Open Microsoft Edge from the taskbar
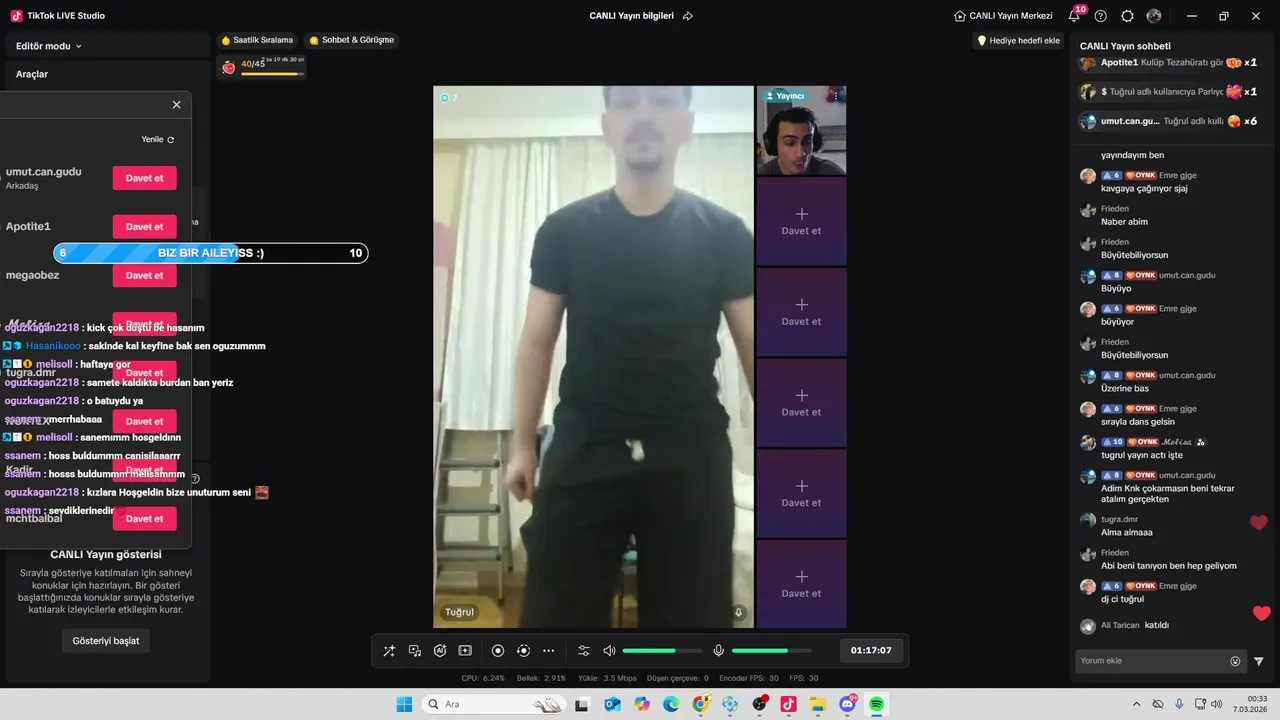The height and width of the screenshot is (720, 1280). pos(671,704)
